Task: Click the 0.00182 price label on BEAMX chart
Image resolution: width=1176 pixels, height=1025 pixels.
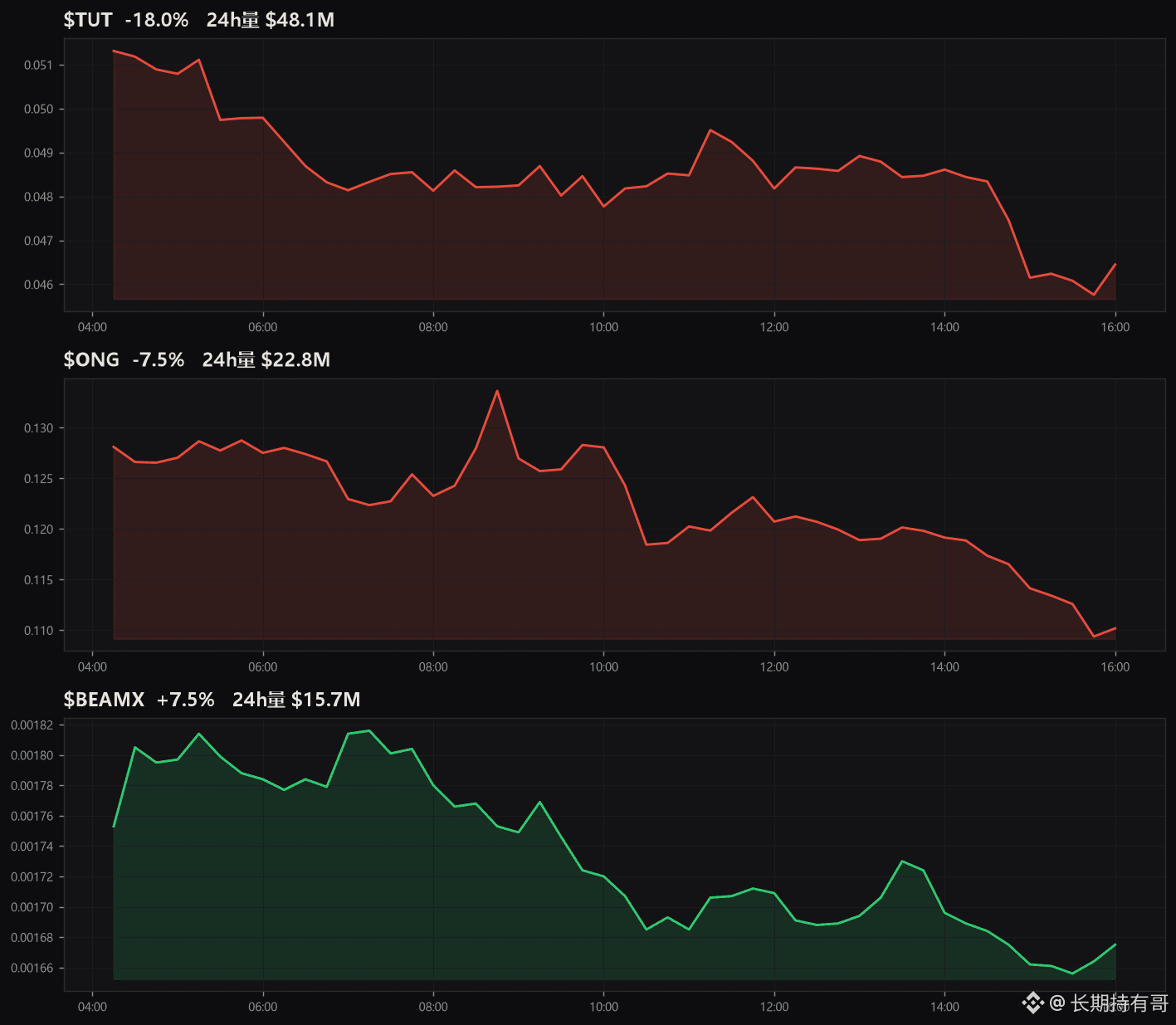Action: point(32,725)
